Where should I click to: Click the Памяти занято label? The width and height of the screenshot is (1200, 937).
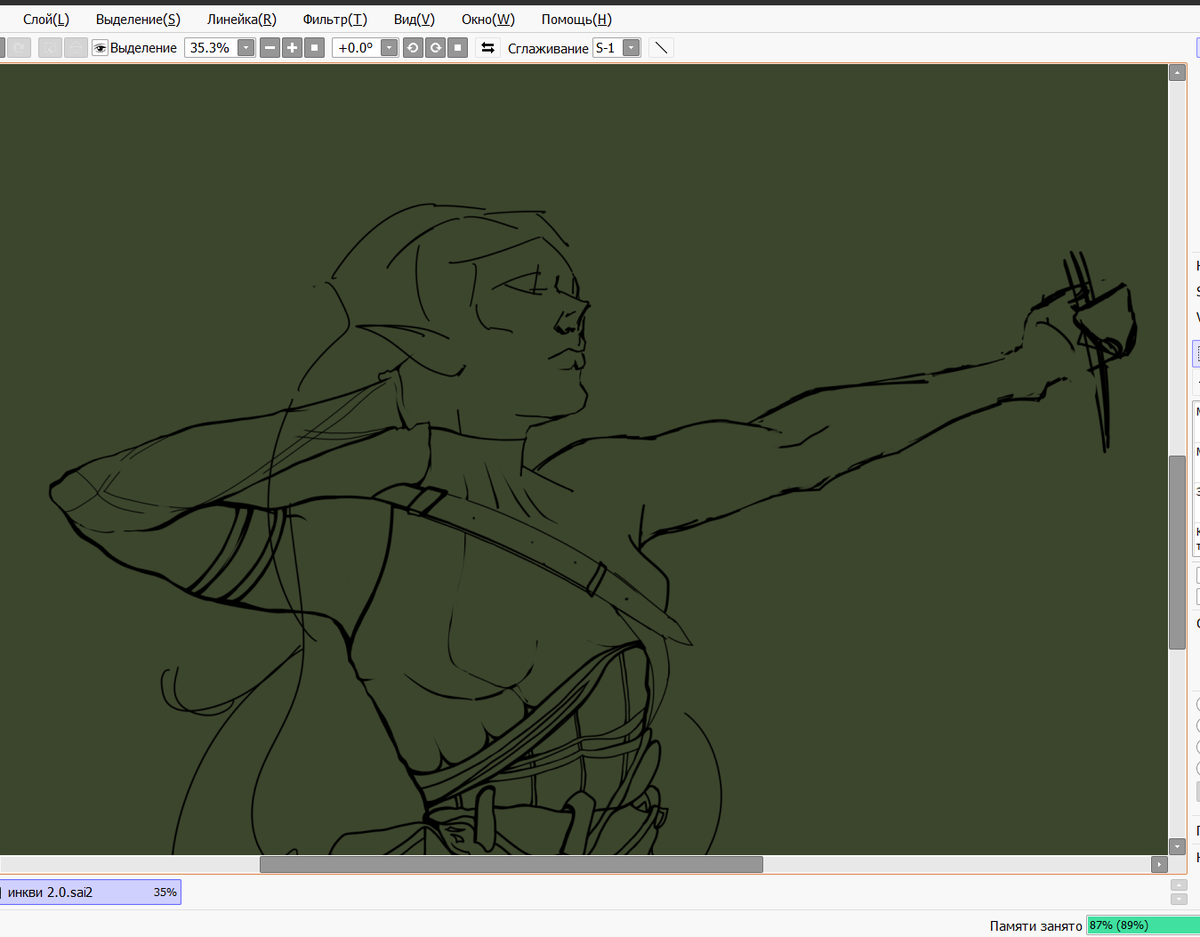coord(1035,926)
